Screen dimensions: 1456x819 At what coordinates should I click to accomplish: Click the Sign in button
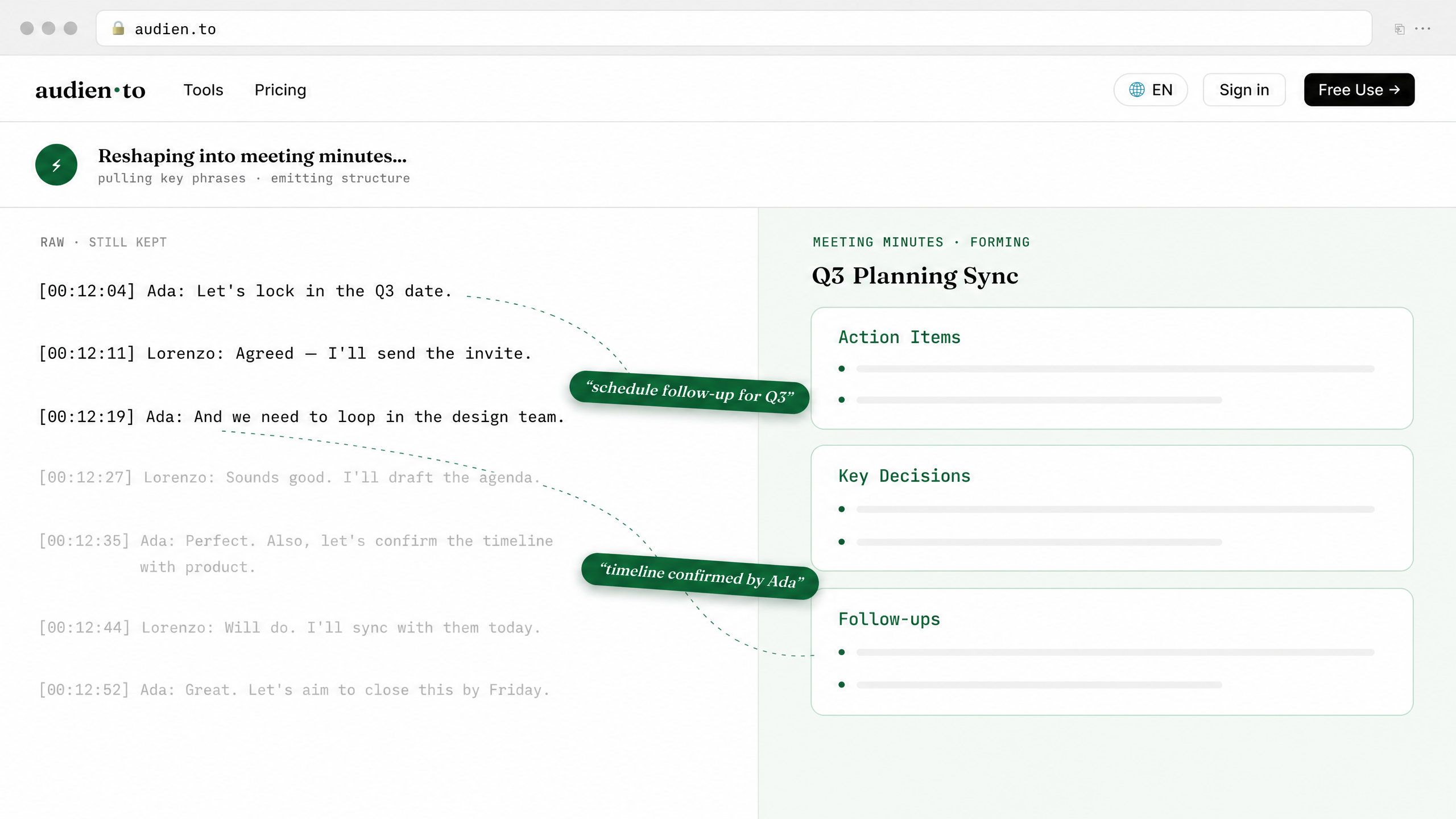1244,90
